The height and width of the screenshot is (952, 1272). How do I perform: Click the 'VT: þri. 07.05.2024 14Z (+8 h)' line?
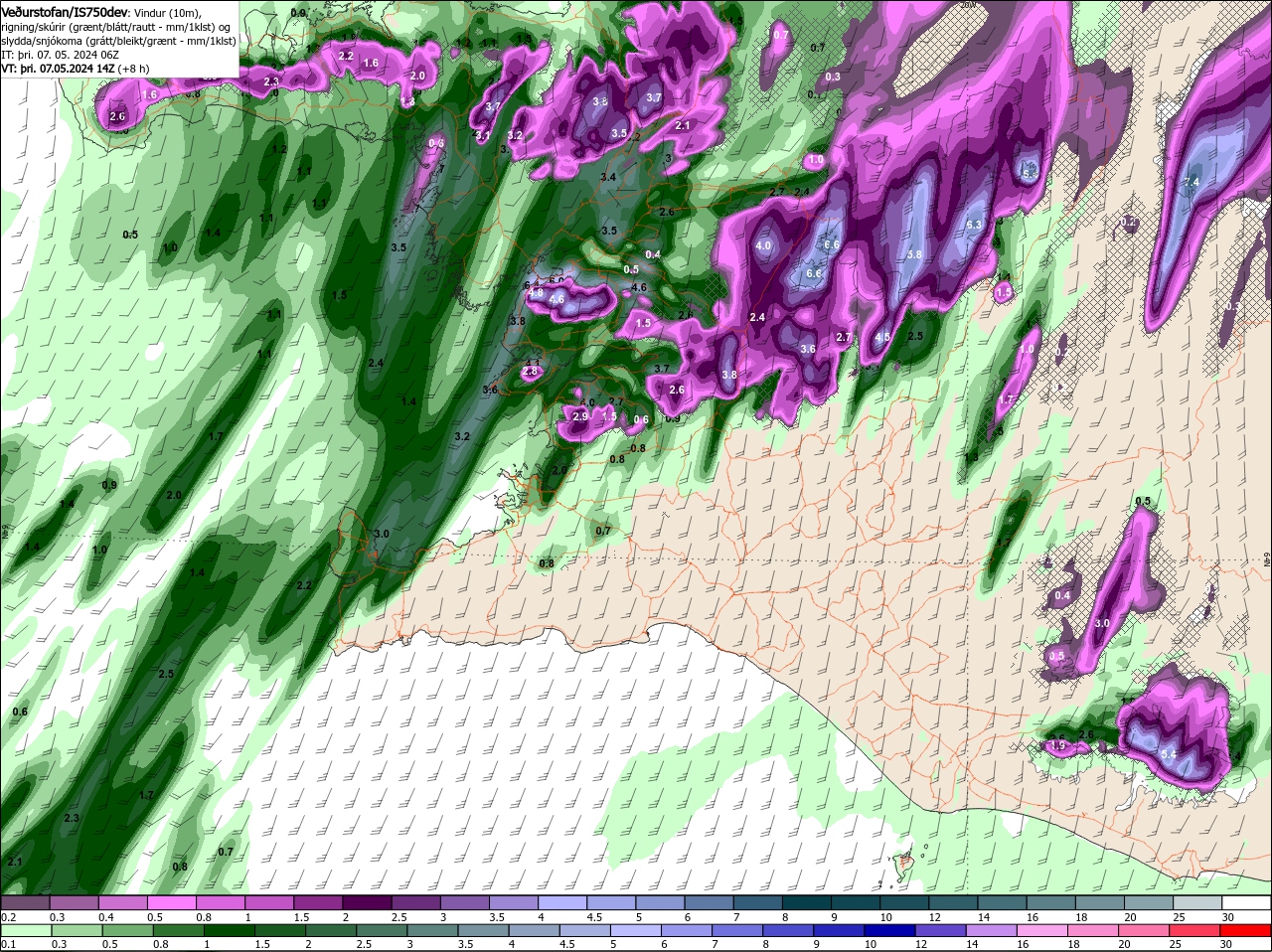[76, 69]
